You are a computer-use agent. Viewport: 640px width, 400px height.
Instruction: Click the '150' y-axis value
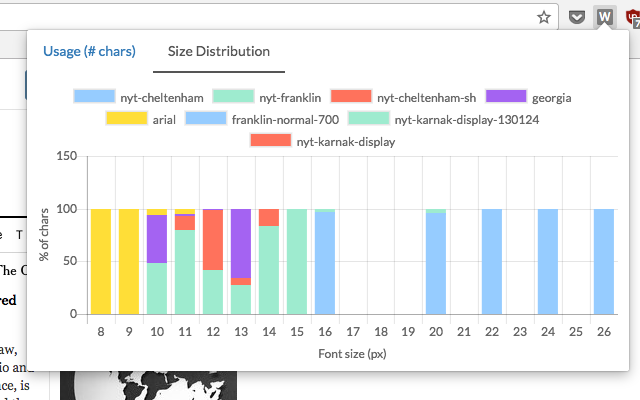[x=67, y=156]
